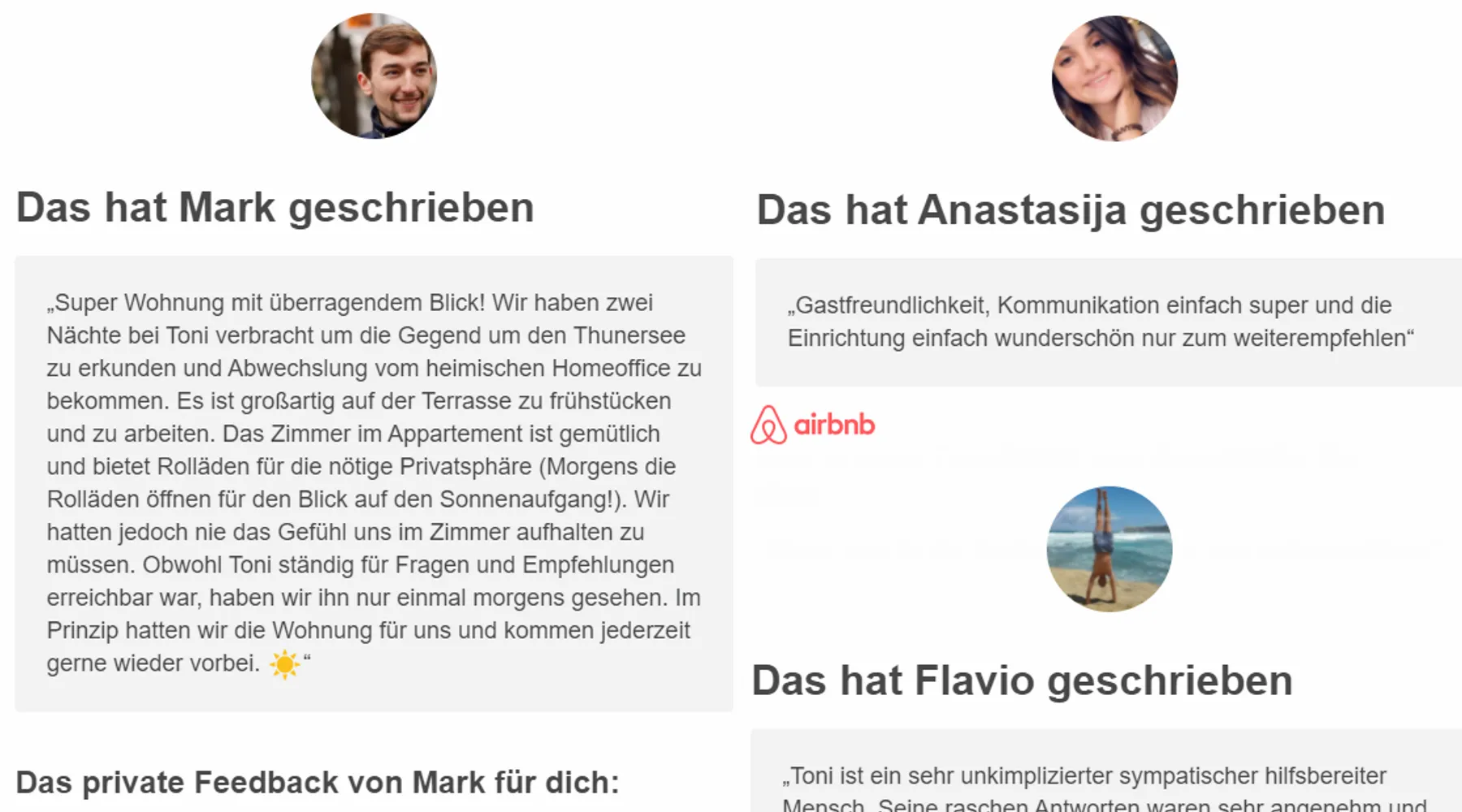Click the airbnb wordmark text

click(834, 425)
